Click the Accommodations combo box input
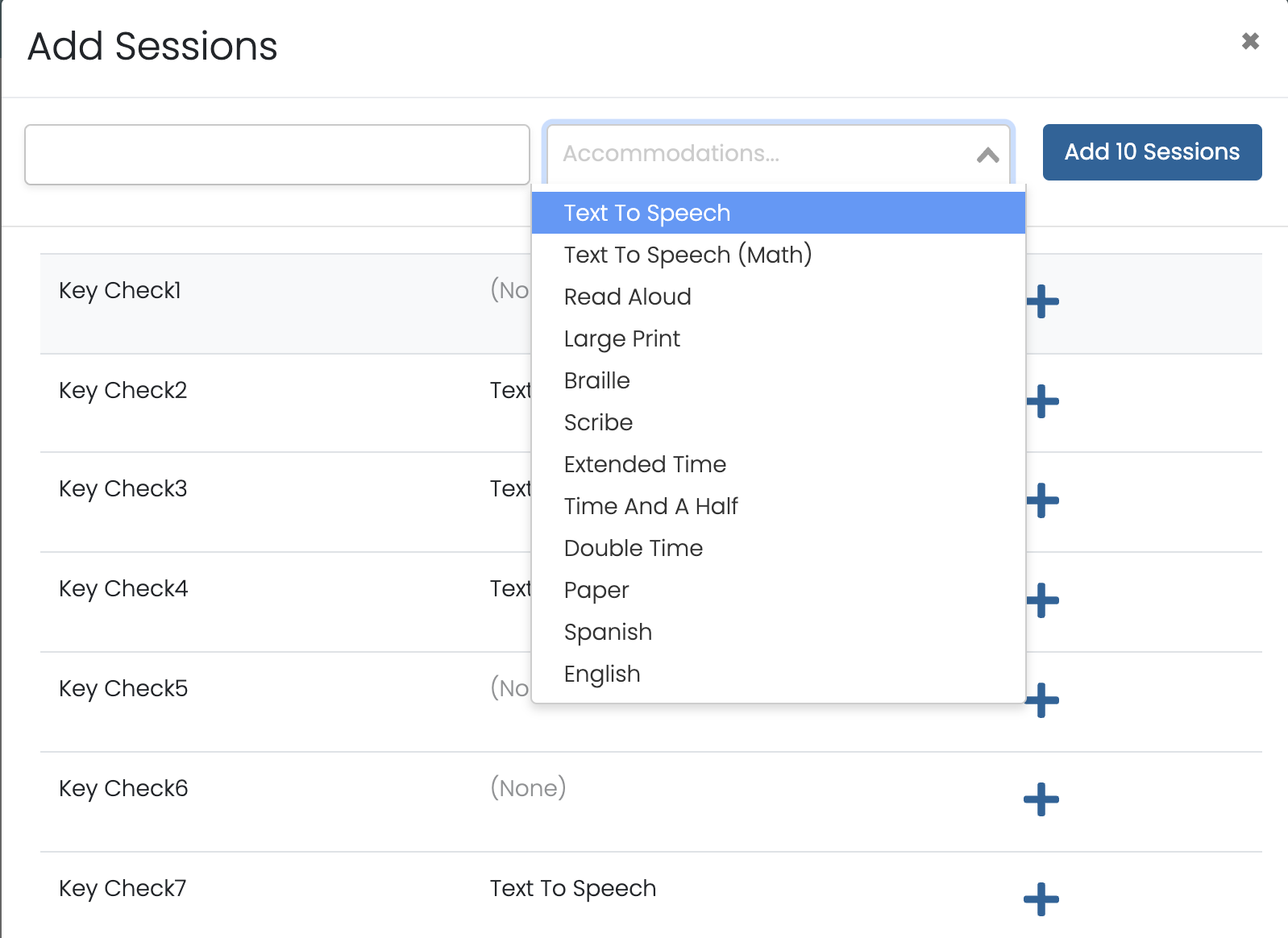The image size is (1288, 938). coord(758,153)
